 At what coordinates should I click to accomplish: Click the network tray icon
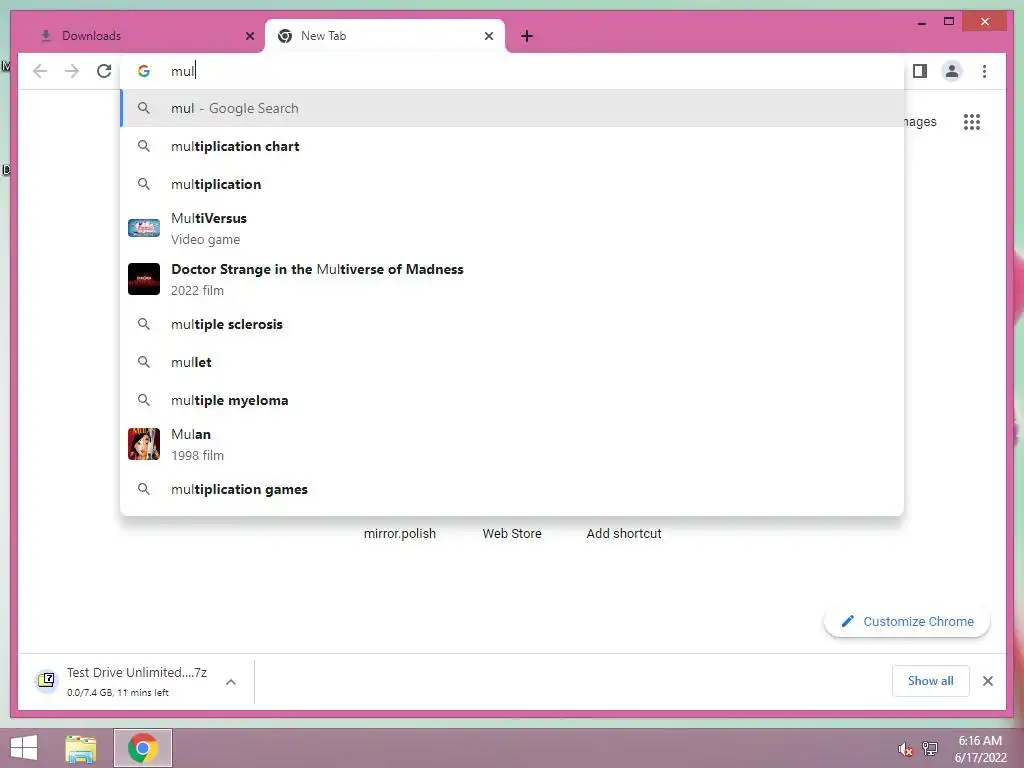(x=930, y=749)
